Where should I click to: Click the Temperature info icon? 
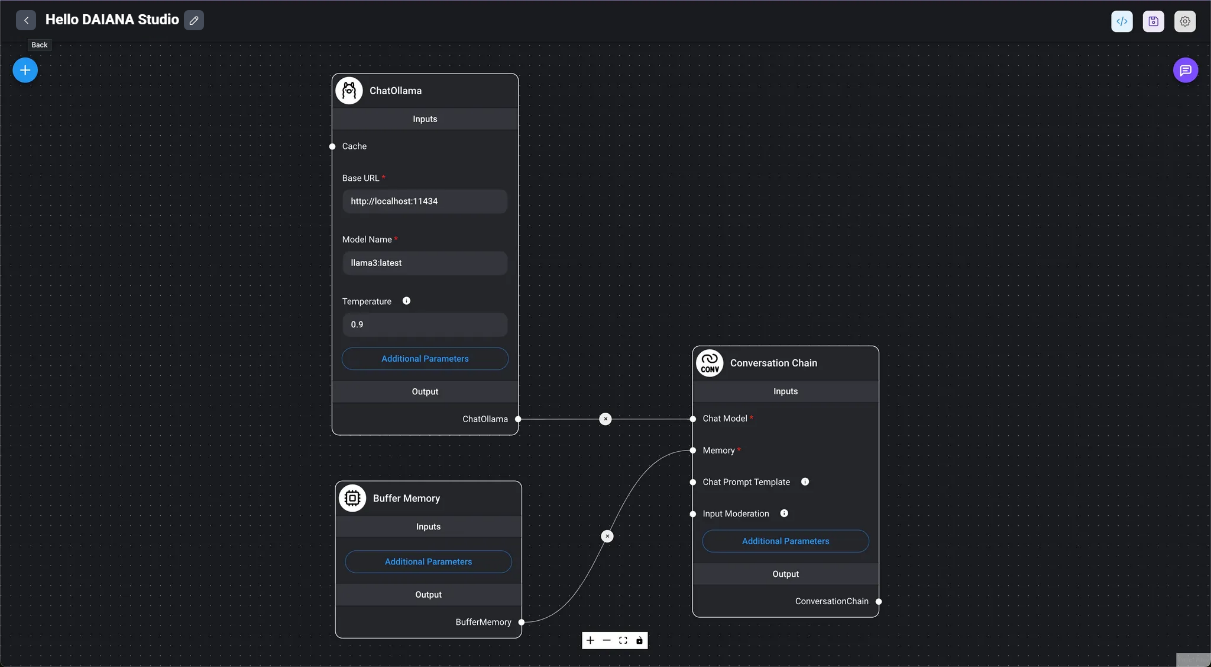tap(406, 301)
